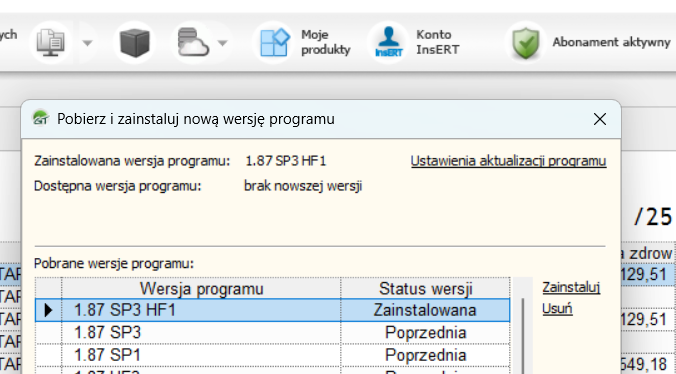Screen dimensions: 676x374
Task: Open Ustawienia aktualizacji programu link
Action: click(x=509, y=161)
